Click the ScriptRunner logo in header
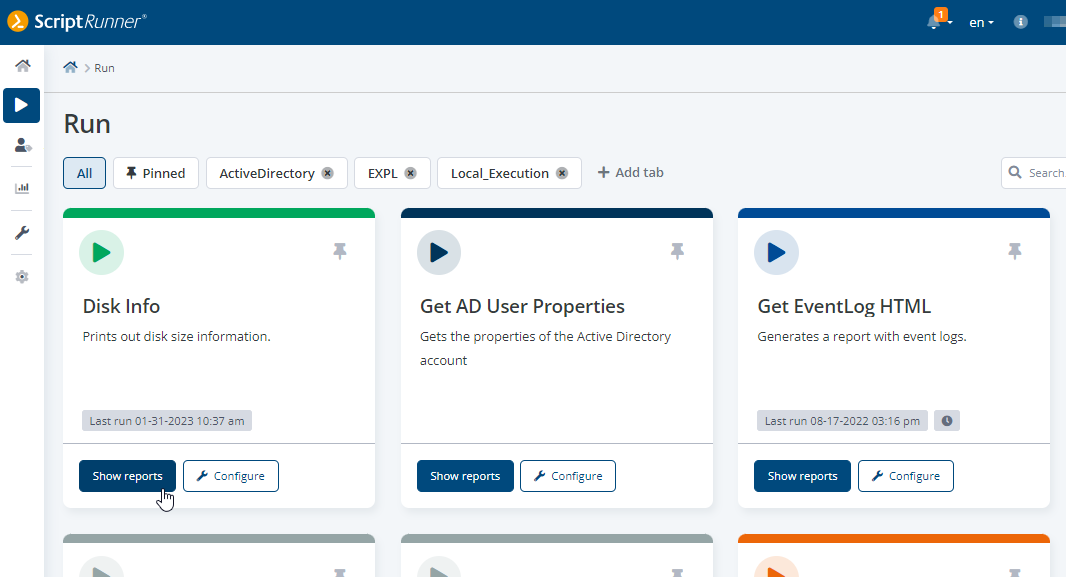Image resolution: width=1066 pixels, height=577 pixels. click(x=77, y=22)
